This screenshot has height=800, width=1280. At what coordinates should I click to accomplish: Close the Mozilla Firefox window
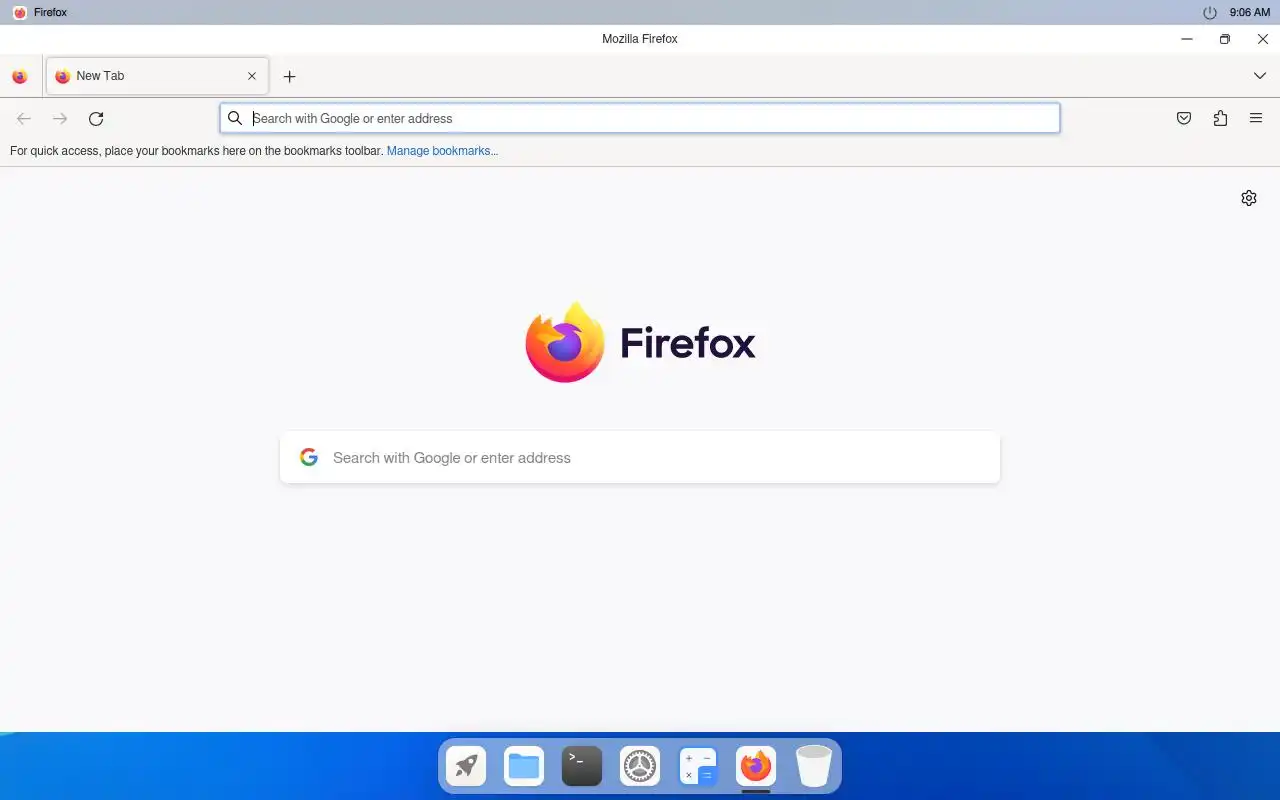coord(1263,39)
